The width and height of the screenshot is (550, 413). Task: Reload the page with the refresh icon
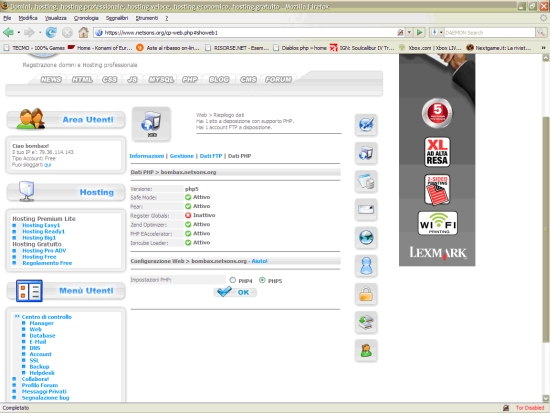(x=51, y=32)
